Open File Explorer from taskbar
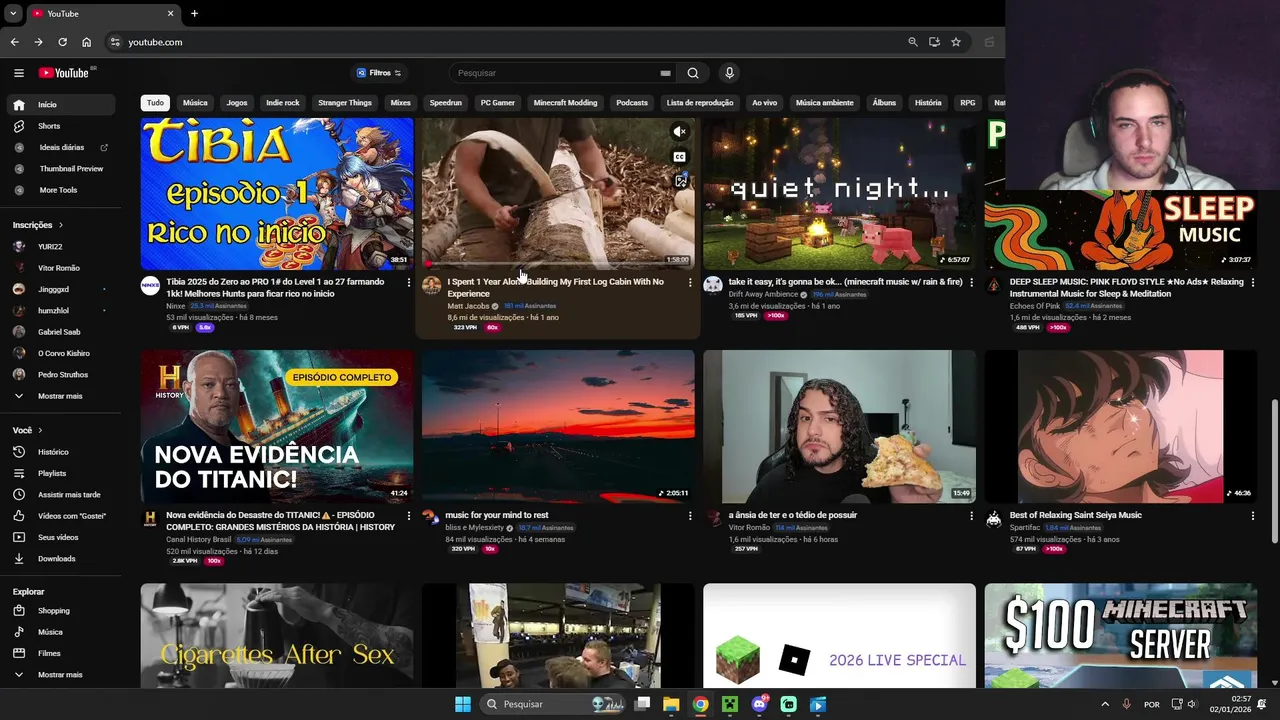Viewport: 1280px width, 720px height. (671, 704)
